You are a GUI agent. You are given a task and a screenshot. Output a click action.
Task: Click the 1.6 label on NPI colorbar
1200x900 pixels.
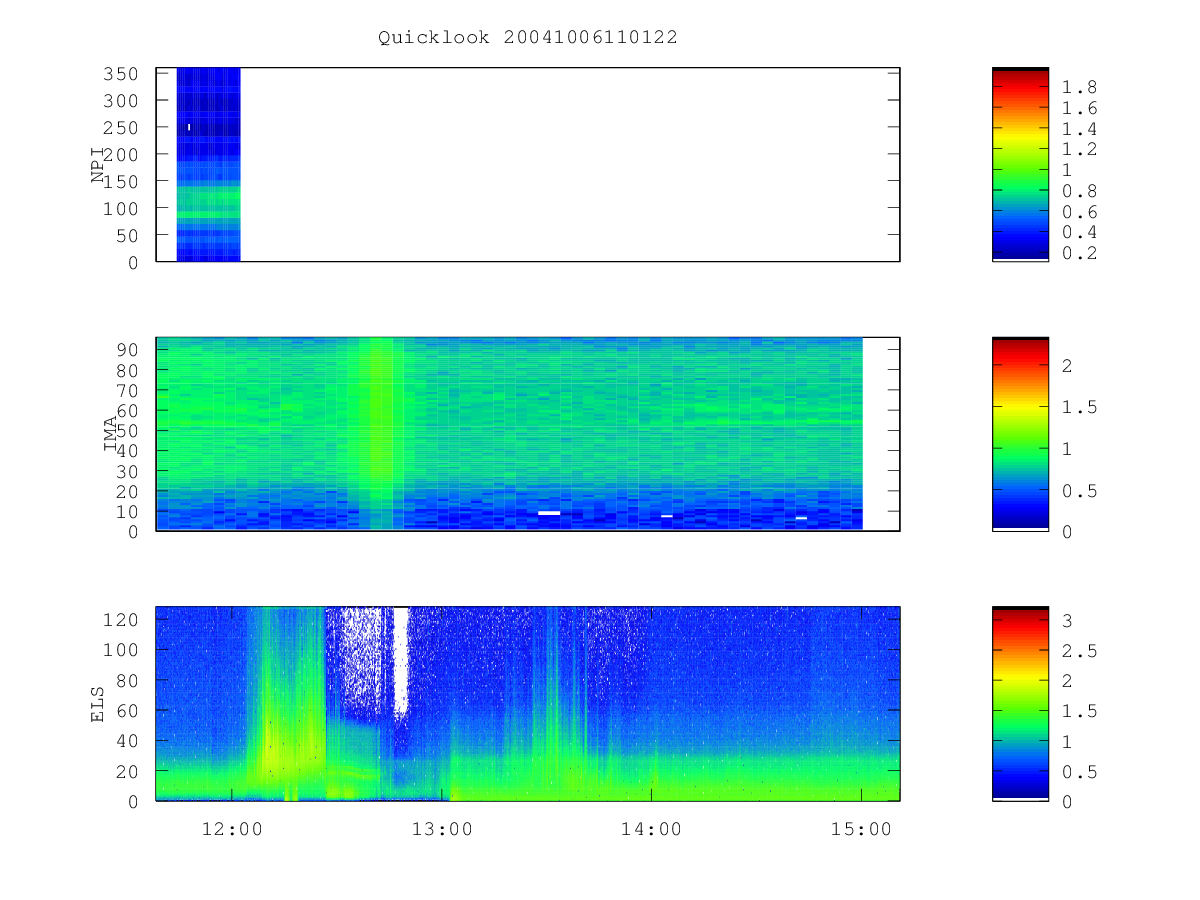1079,108
